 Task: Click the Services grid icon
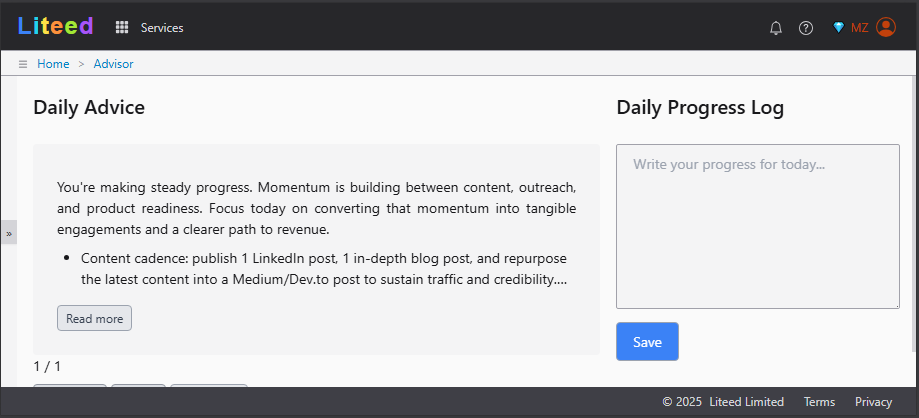pyautogui.click(x=122, y=28)
